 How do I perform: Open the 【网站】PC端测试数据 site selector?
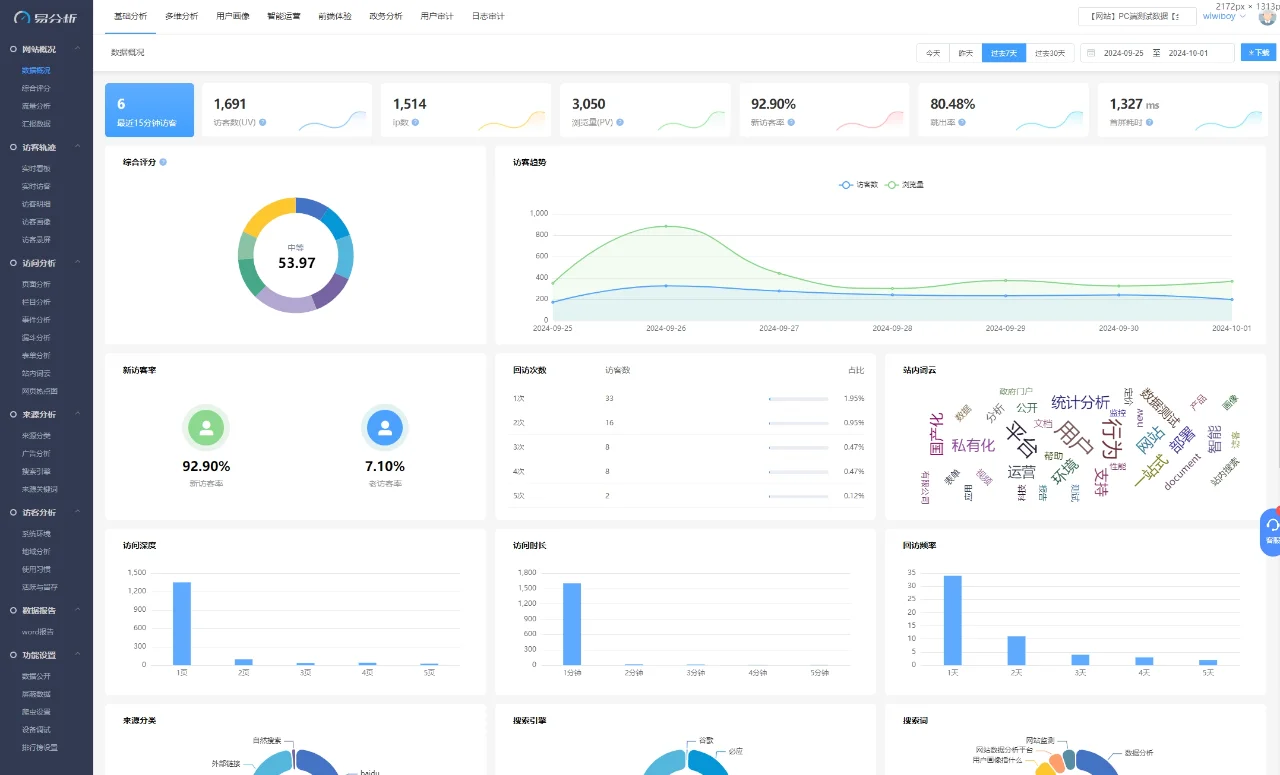click(1136, 16)
